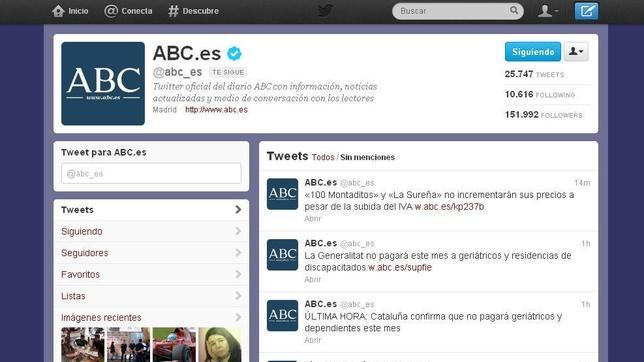Click ABC.es name on ÚLTIMA HORA tweet
The width and height of the screenshot is (644, 362).
tap(320, 304)
